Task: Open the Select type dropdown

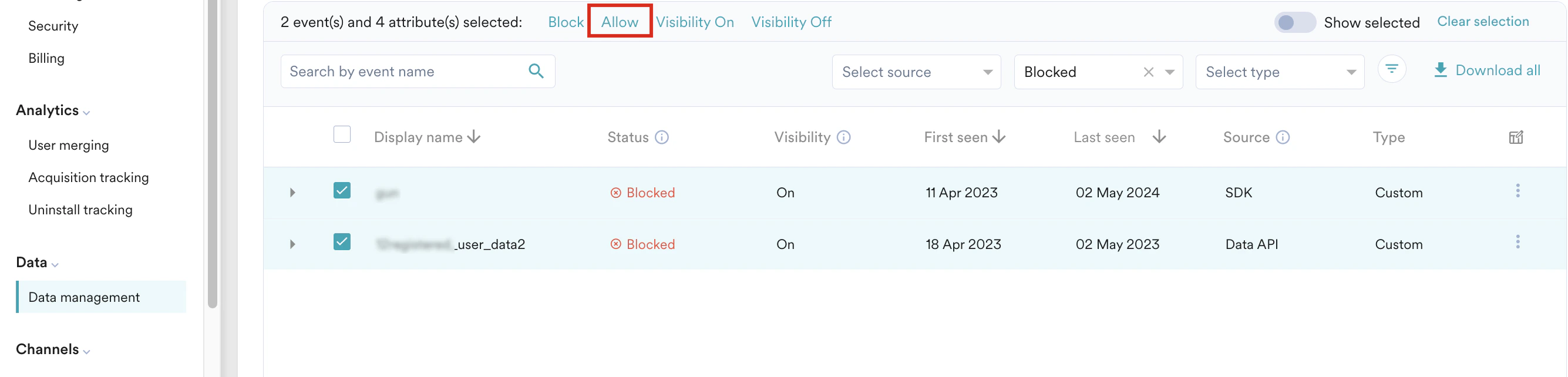Action: click(1280, 71)
